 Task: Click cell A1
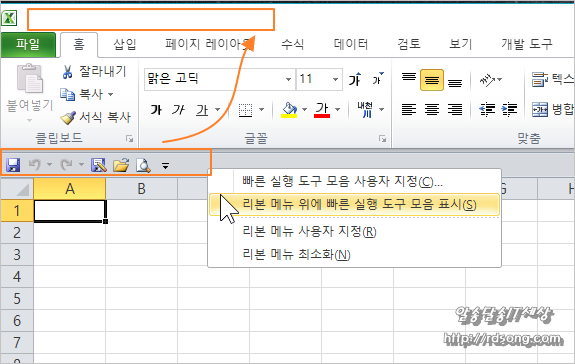pos(70,211)
